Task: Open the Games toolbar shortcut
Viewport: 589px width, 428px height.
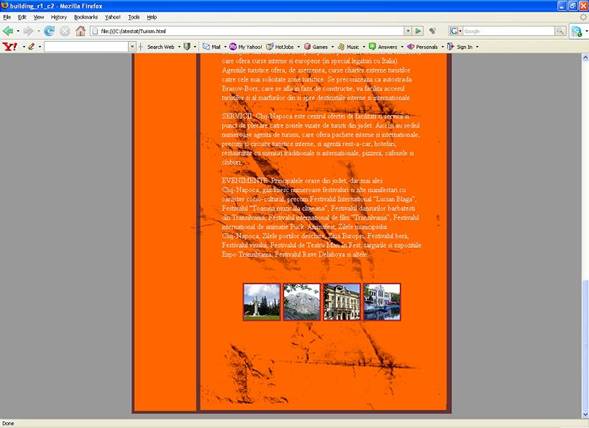Action: [x=316, y=47]
